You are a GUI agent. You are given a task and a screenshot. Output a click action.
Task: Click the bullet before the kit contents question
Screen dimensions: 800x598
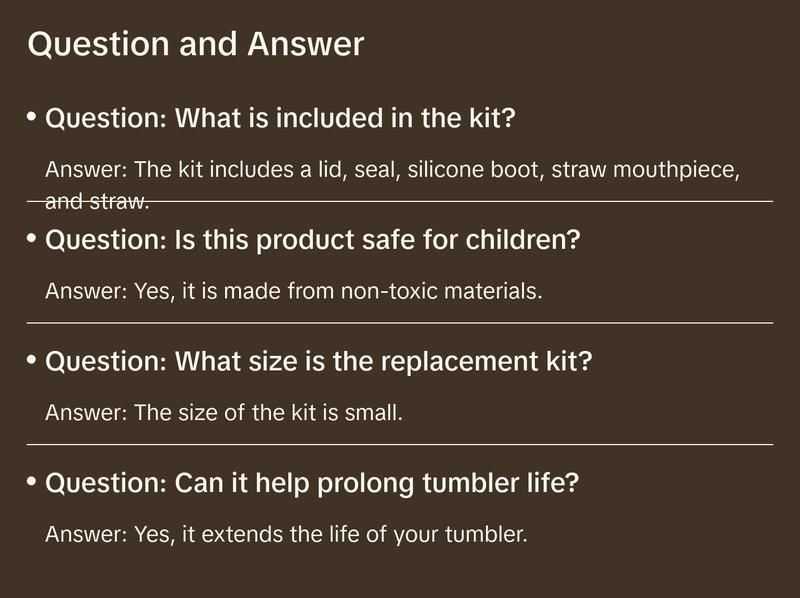tap(32, 118)
